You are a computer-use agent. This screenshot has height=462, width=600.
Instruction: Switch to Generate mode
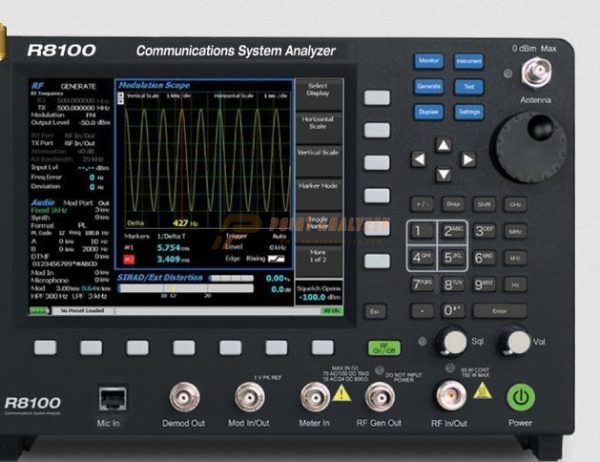coord(429,87)
